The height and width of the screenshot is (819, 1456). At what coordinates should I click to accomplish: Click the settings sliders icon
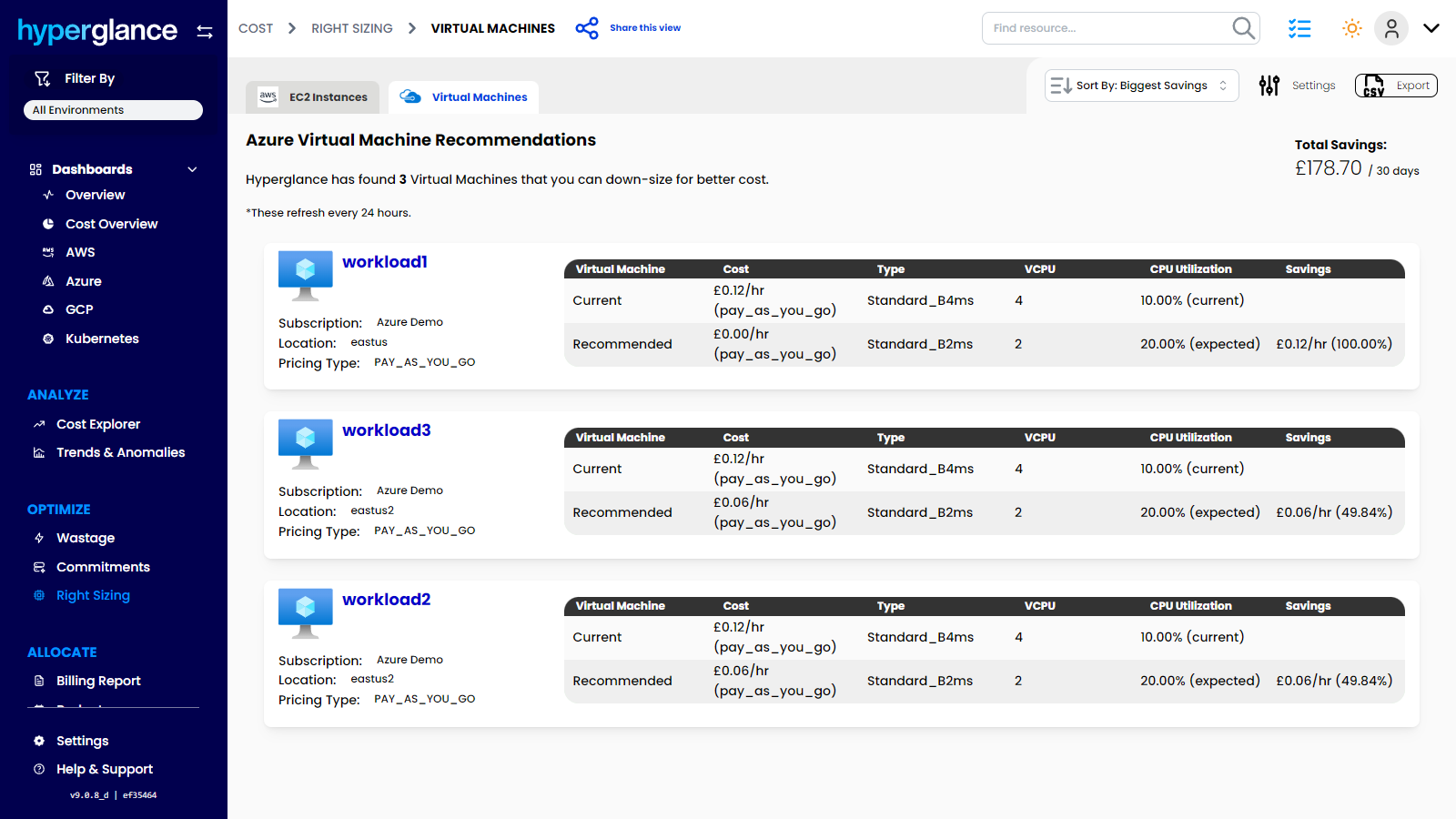(x=1269, y=86)
